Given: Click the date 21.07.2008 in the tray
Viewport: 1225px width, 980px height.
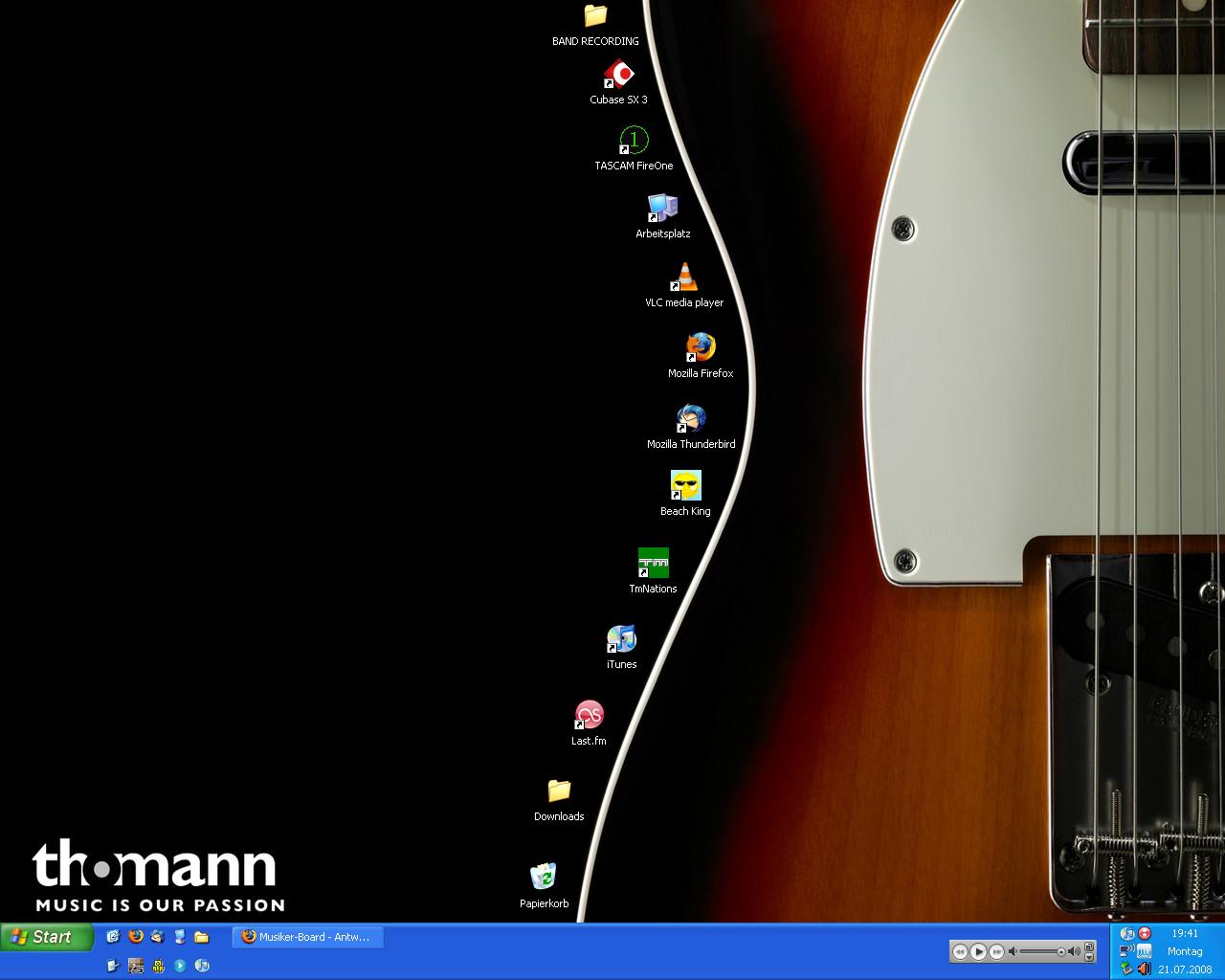Looking at the screenshot, I should (1185, 969).
